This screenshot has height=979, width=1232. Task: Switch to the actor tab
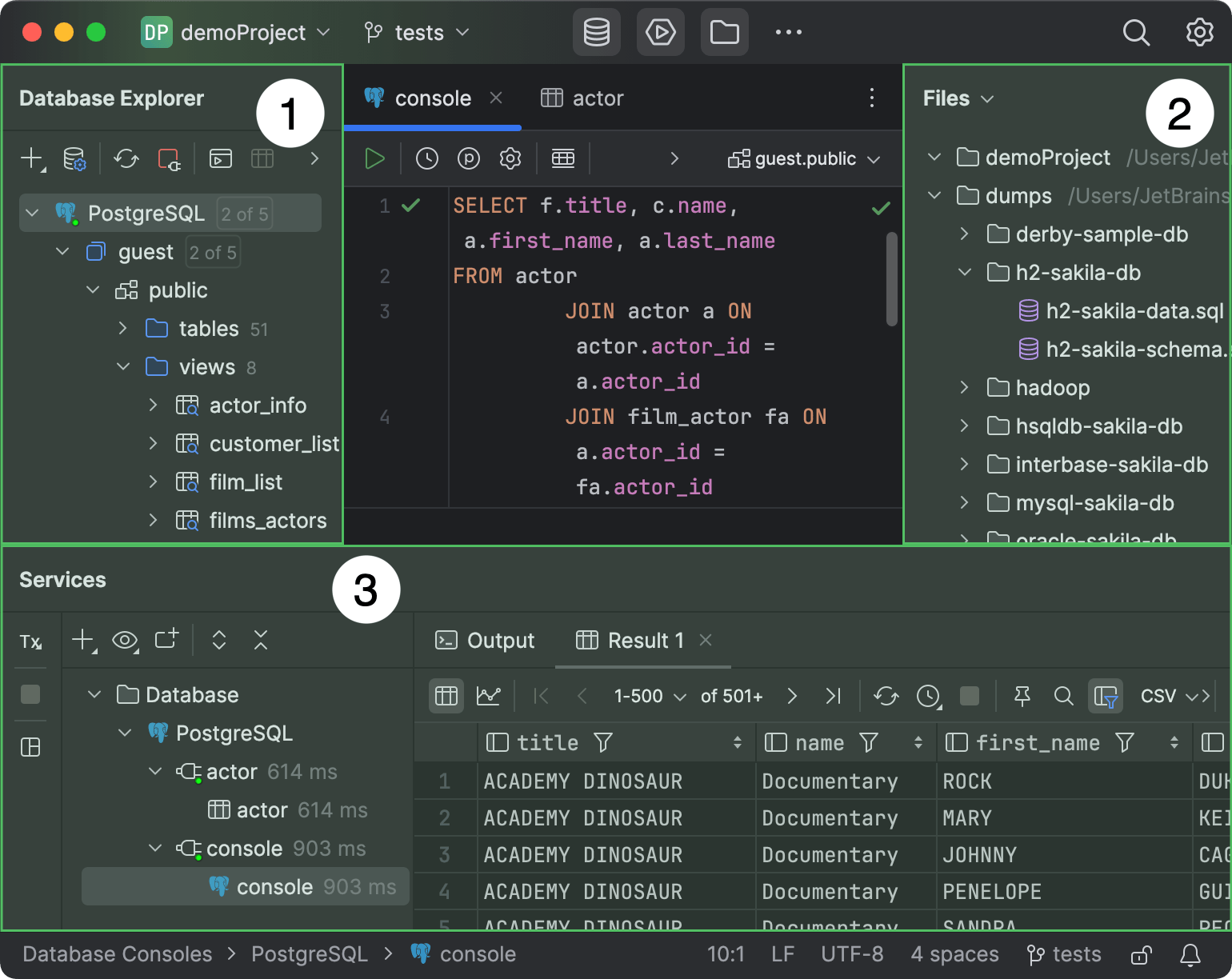[597, 98]
